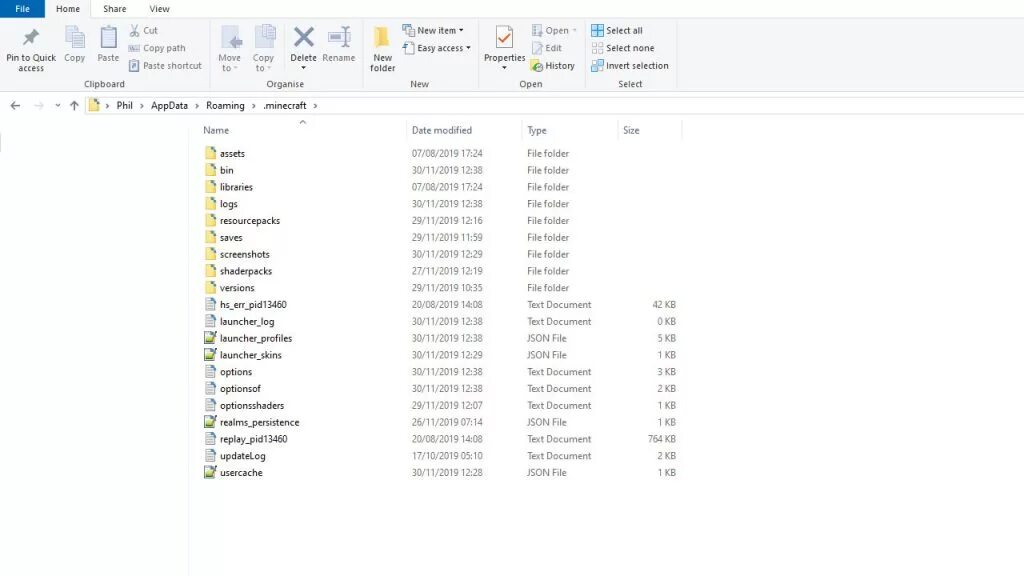The image size is (1024, 576).
Task: Go up one folder level
Action: tap(74, 105)
